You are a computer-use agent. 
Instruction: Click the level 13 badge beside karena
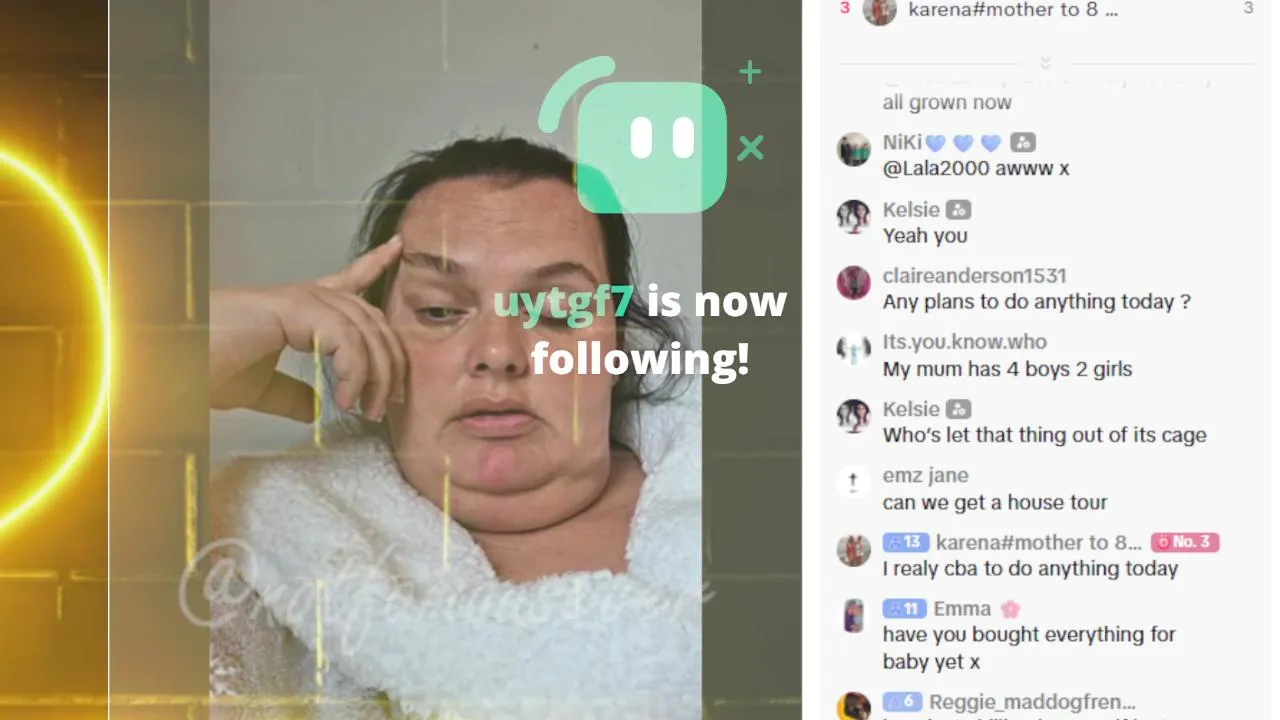[x=906, y=542]
